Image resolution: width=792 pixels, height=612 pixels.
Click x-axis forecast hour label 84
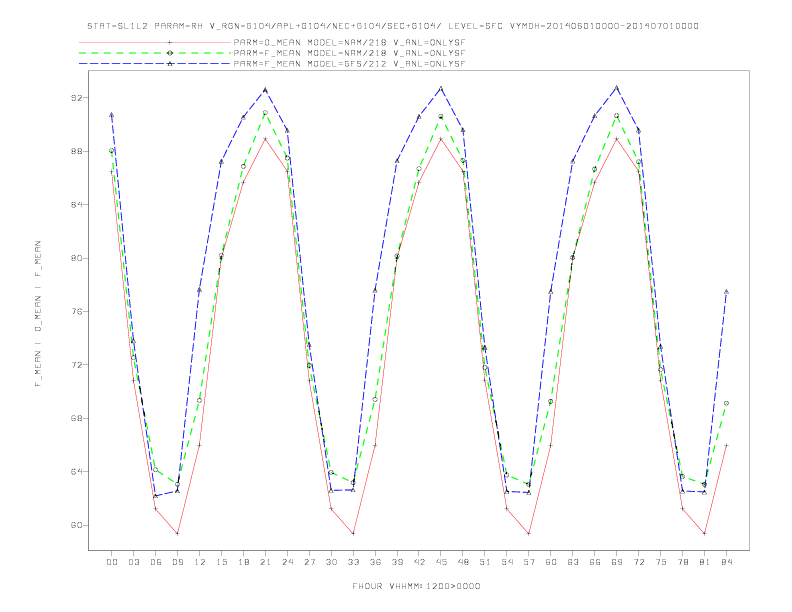coord(727,562)
